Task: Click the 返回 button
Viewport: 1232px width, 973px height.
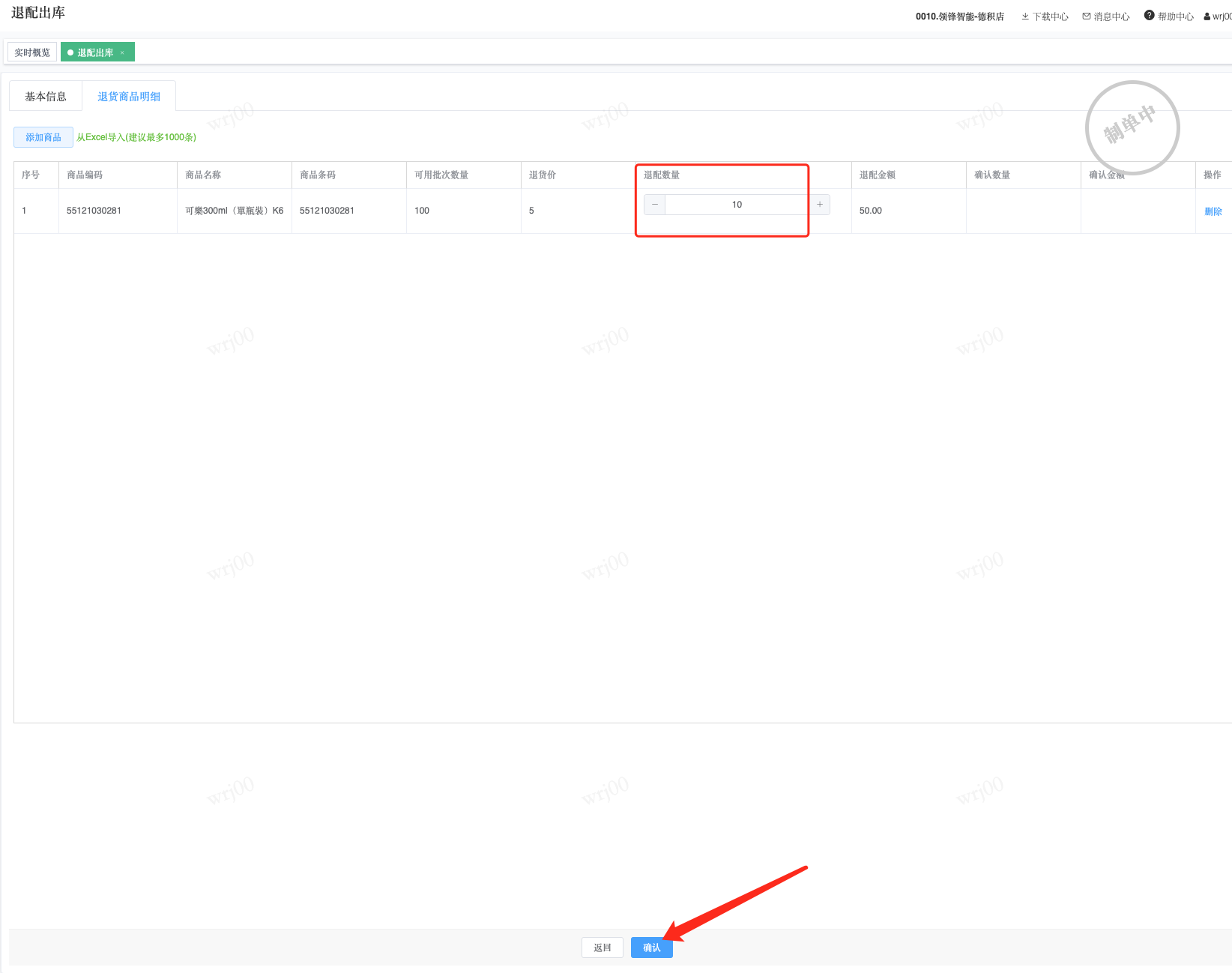Action: coord(603,948)
